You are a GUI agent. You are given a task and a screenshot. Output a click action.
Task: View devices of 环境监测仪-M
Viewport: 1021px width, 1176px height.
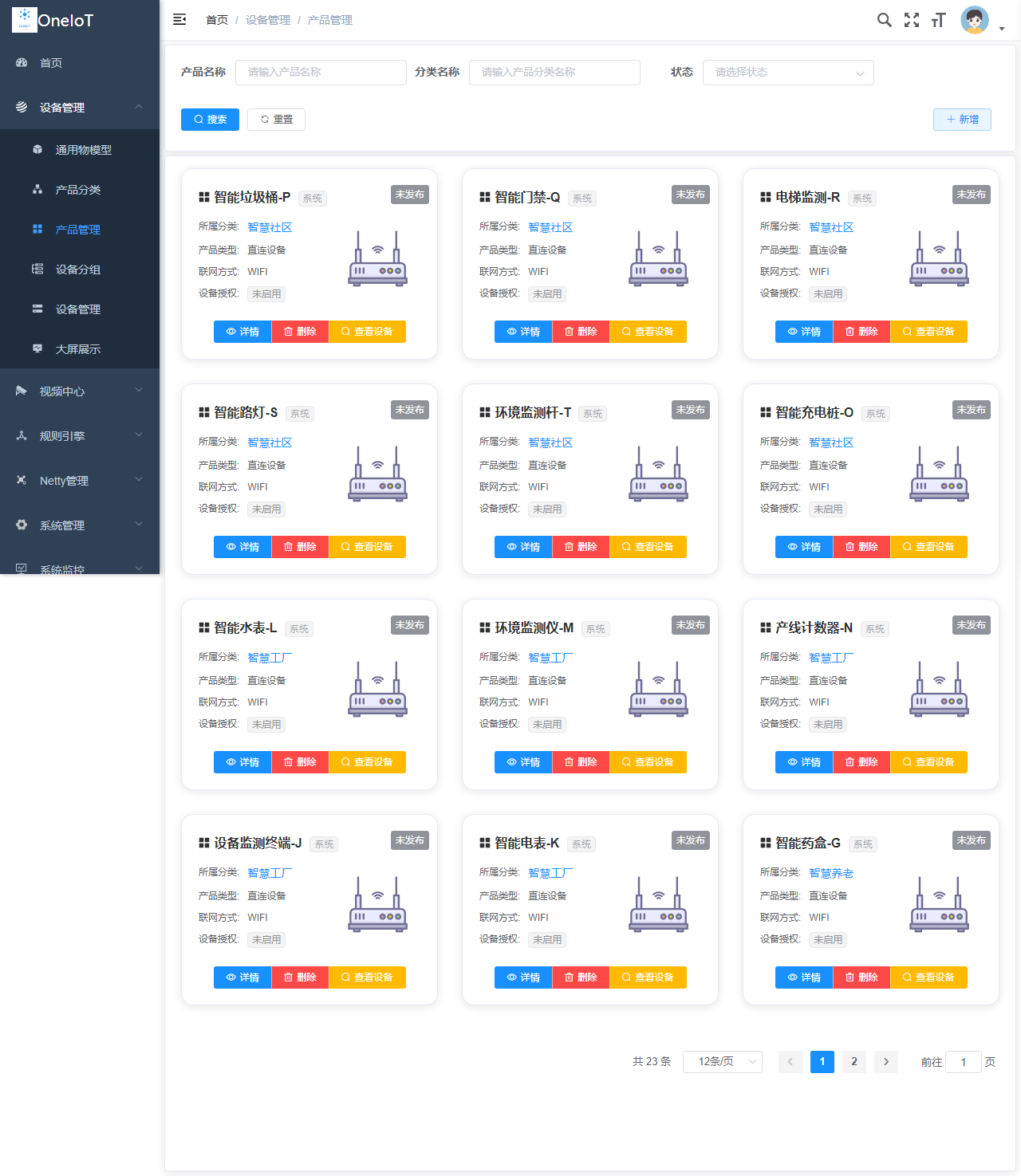coord(648,762)
